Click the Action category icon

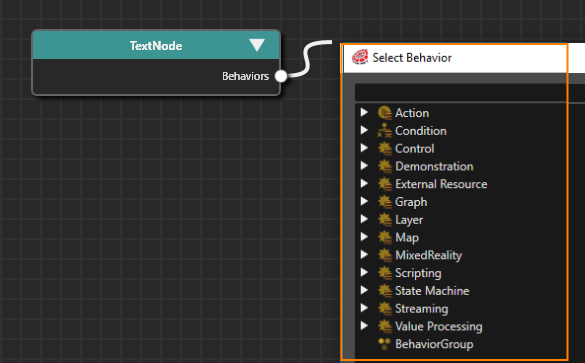[x=385, y=113]
